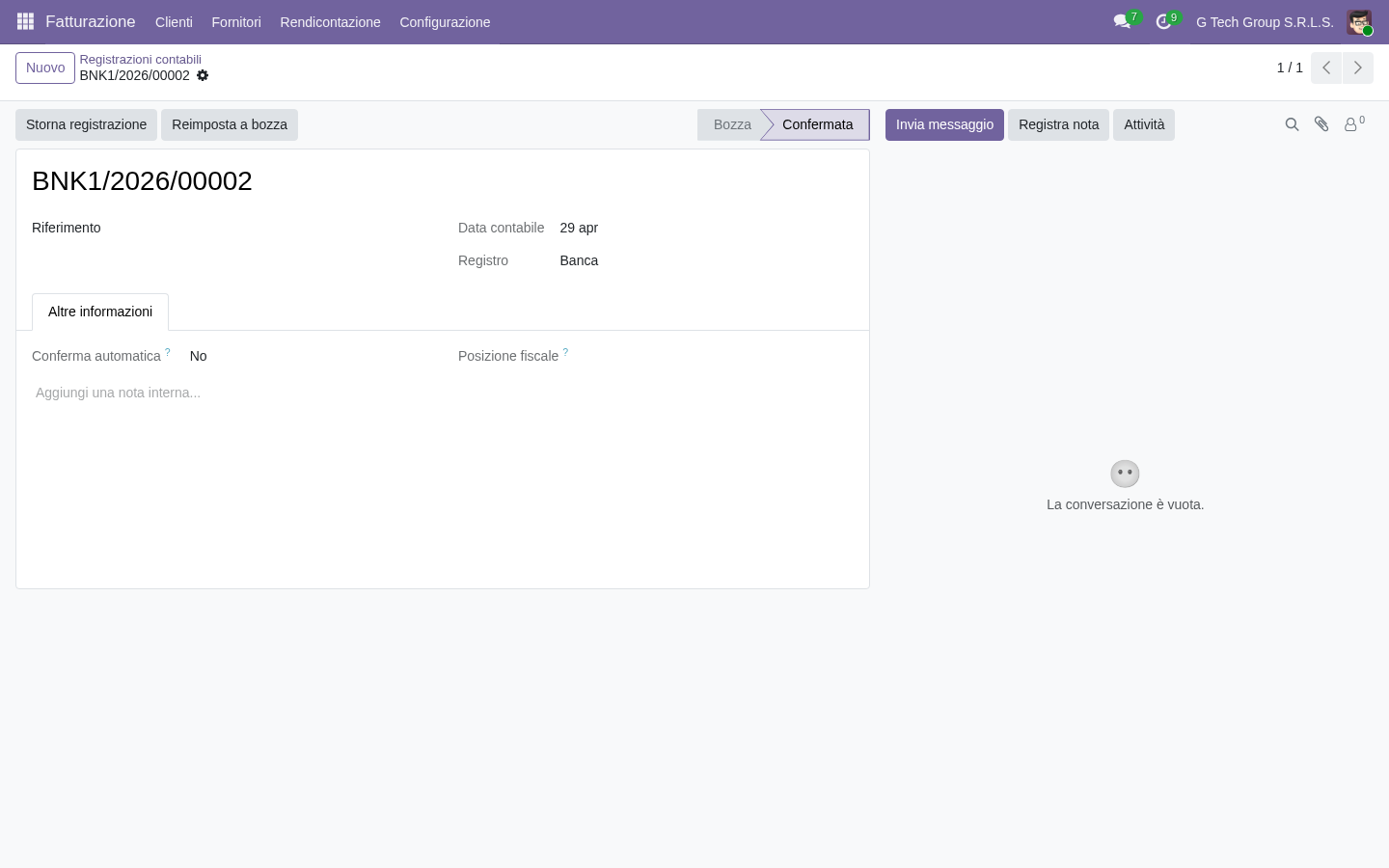Select the Bozza status step
Viewport: 1389px width, 868px height.
click(732, 124)
